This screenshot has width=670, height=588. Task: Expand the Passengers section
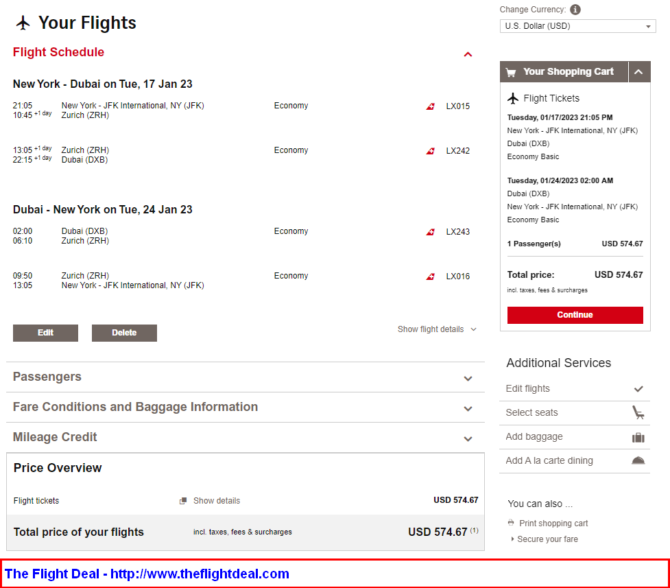(245, 377)
